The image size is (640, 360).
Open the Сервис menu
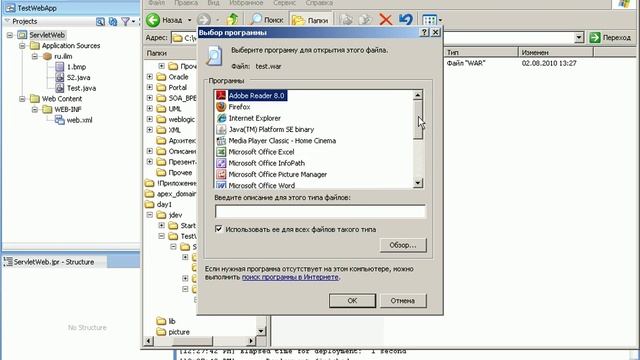(x=284, y=3)
